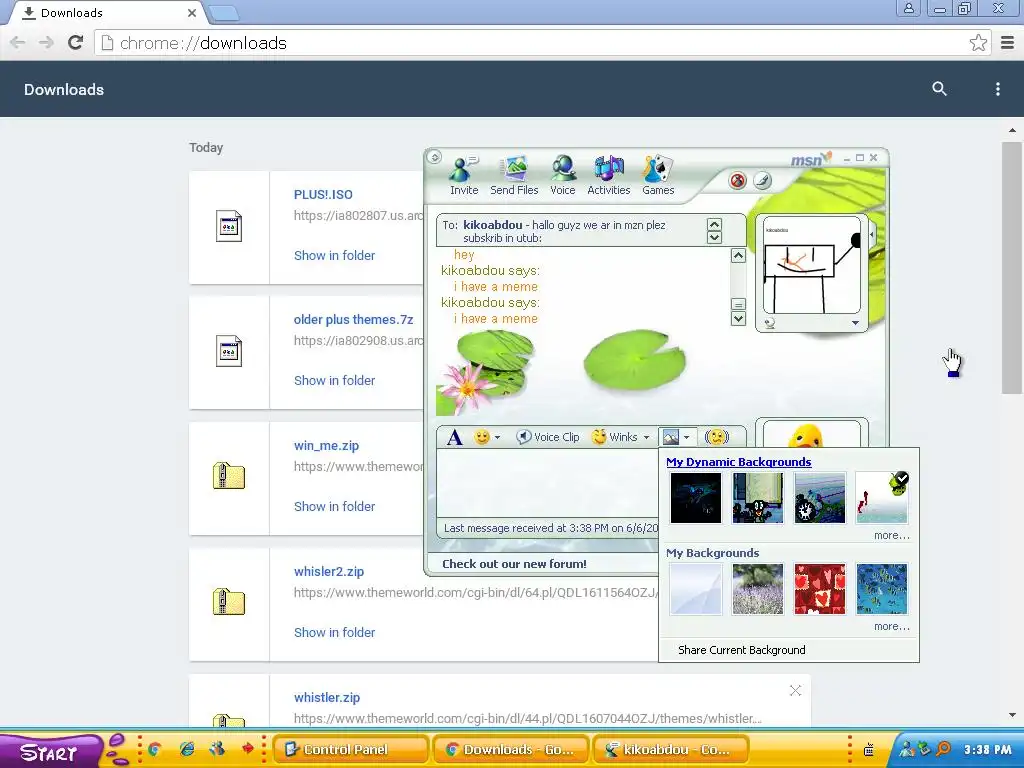Choose the second dynamic background thumbnail

[758, 498]
